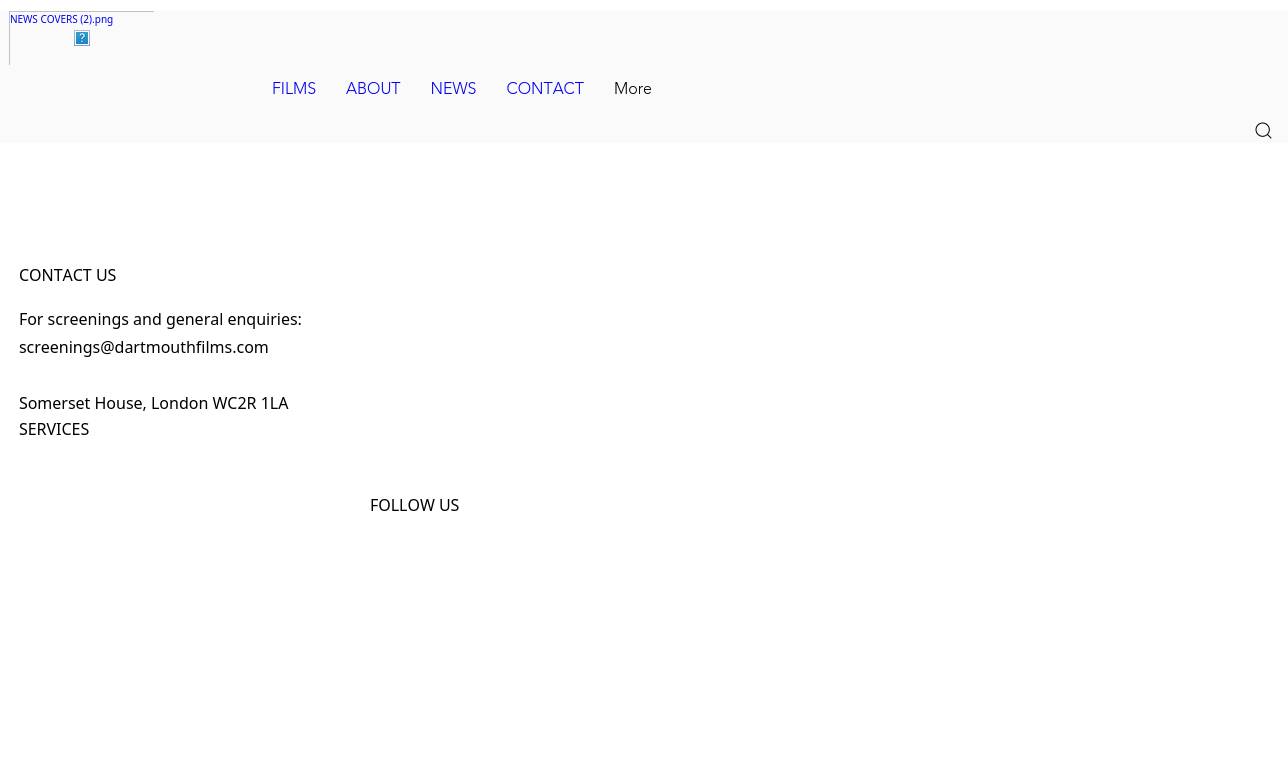Click the word London in the address

pyautogui.click(x=179, y=403)
